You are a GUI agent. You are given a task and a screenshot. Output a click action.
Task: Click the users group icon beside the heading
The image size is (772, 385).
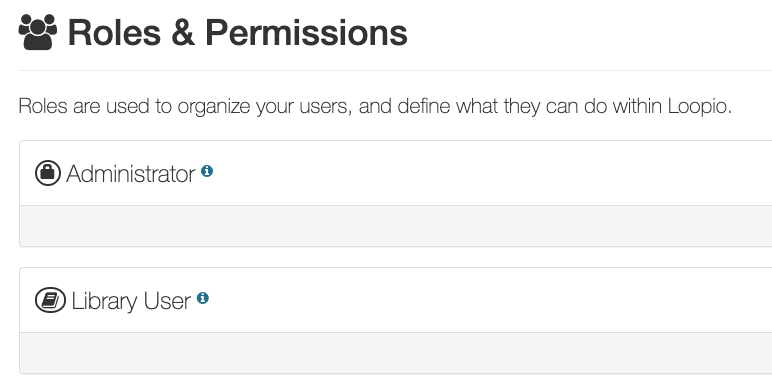click(x=38, y=32)
